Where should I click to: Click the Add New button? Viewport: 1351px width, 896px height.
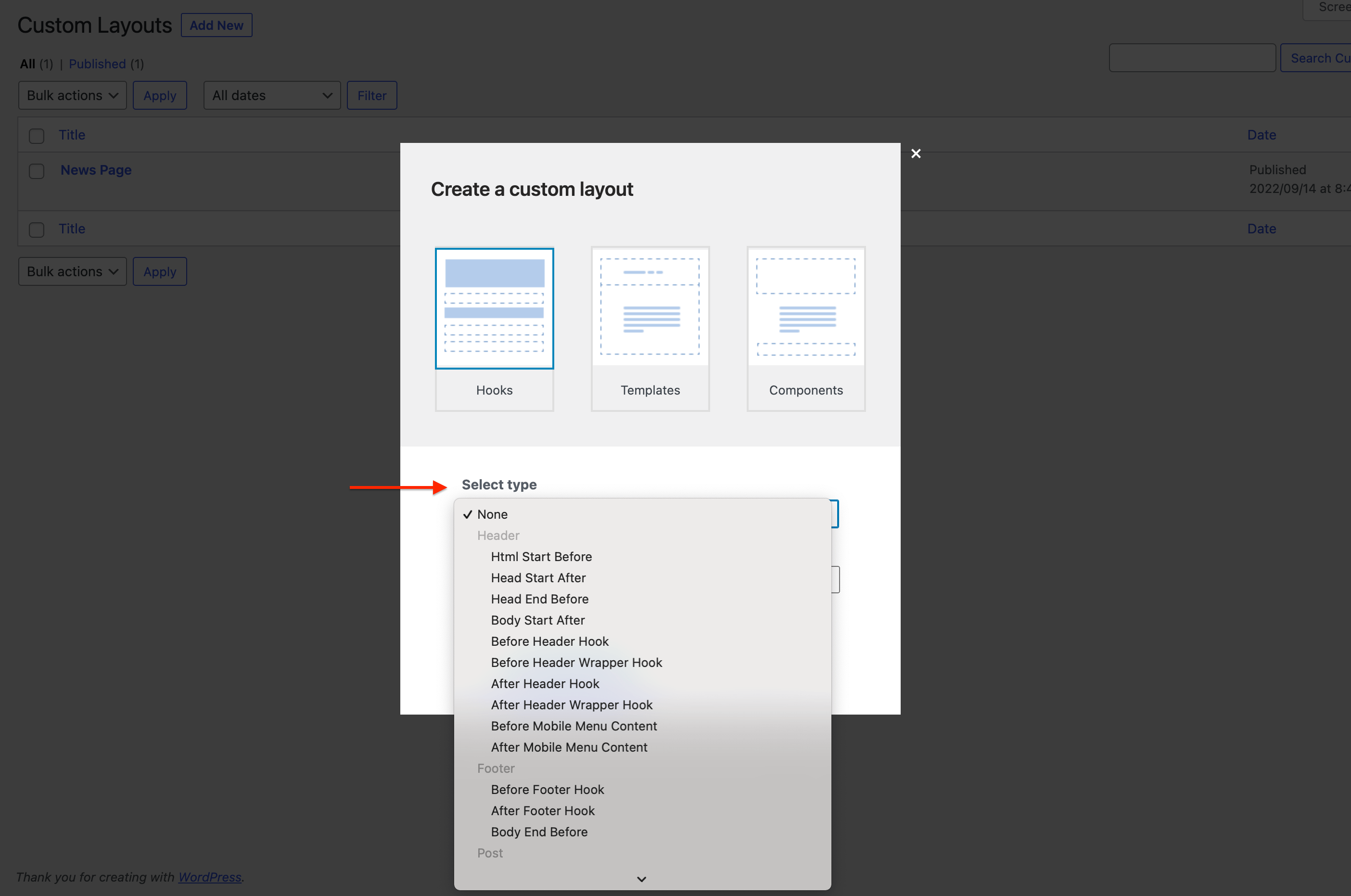[x=216, y=25]
